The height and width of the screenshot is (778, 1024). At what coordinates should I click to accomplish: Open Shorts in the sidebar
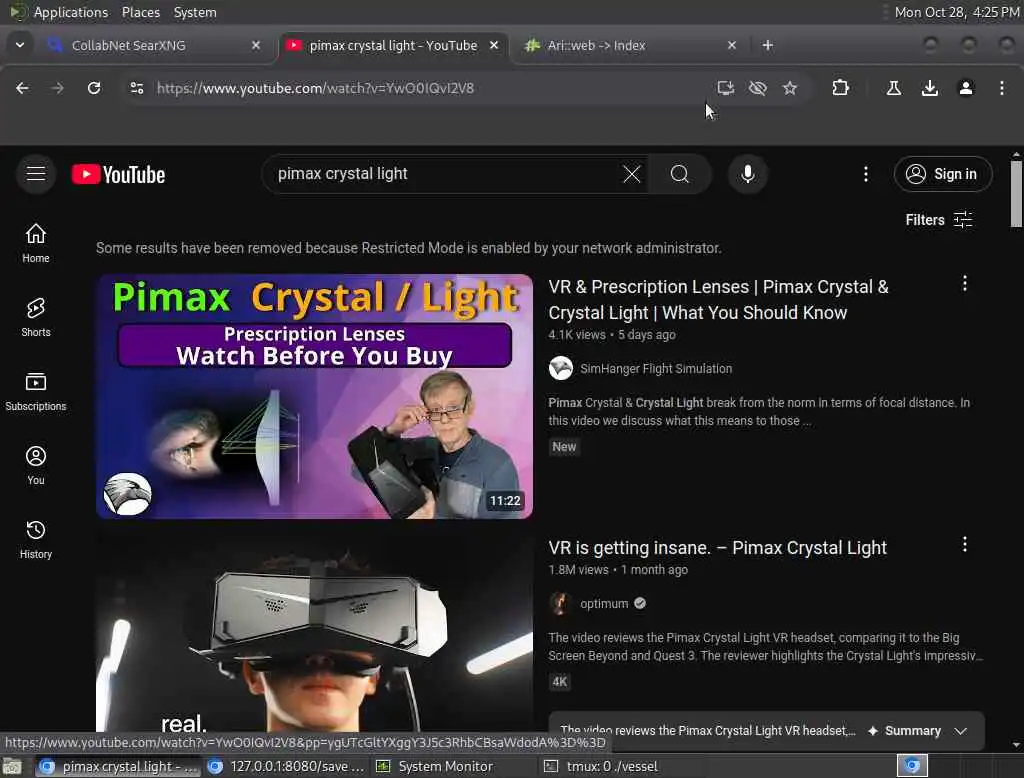[36, 317]
